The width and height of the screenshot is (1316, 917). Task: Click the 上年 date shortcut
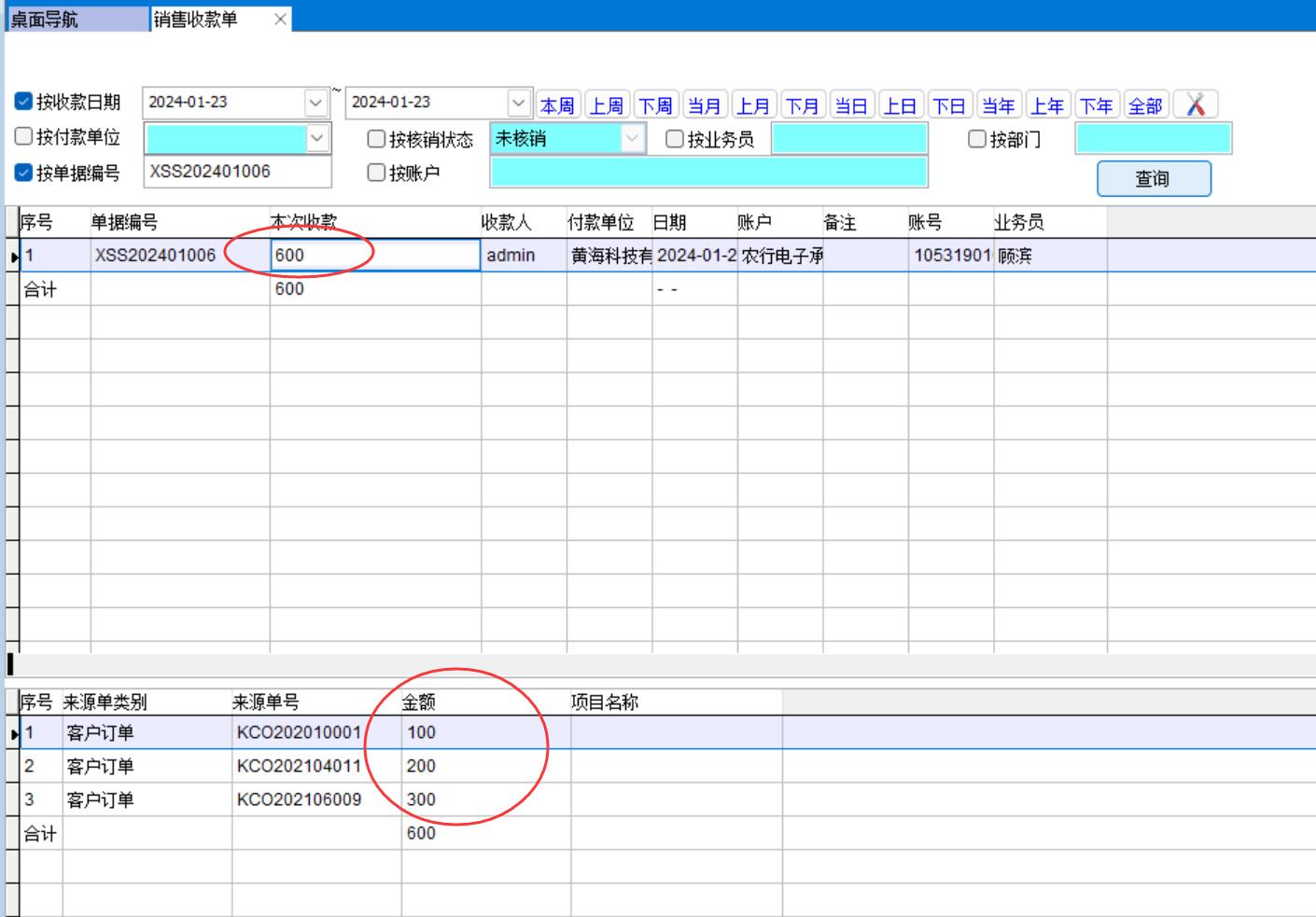coord(1047,105)
